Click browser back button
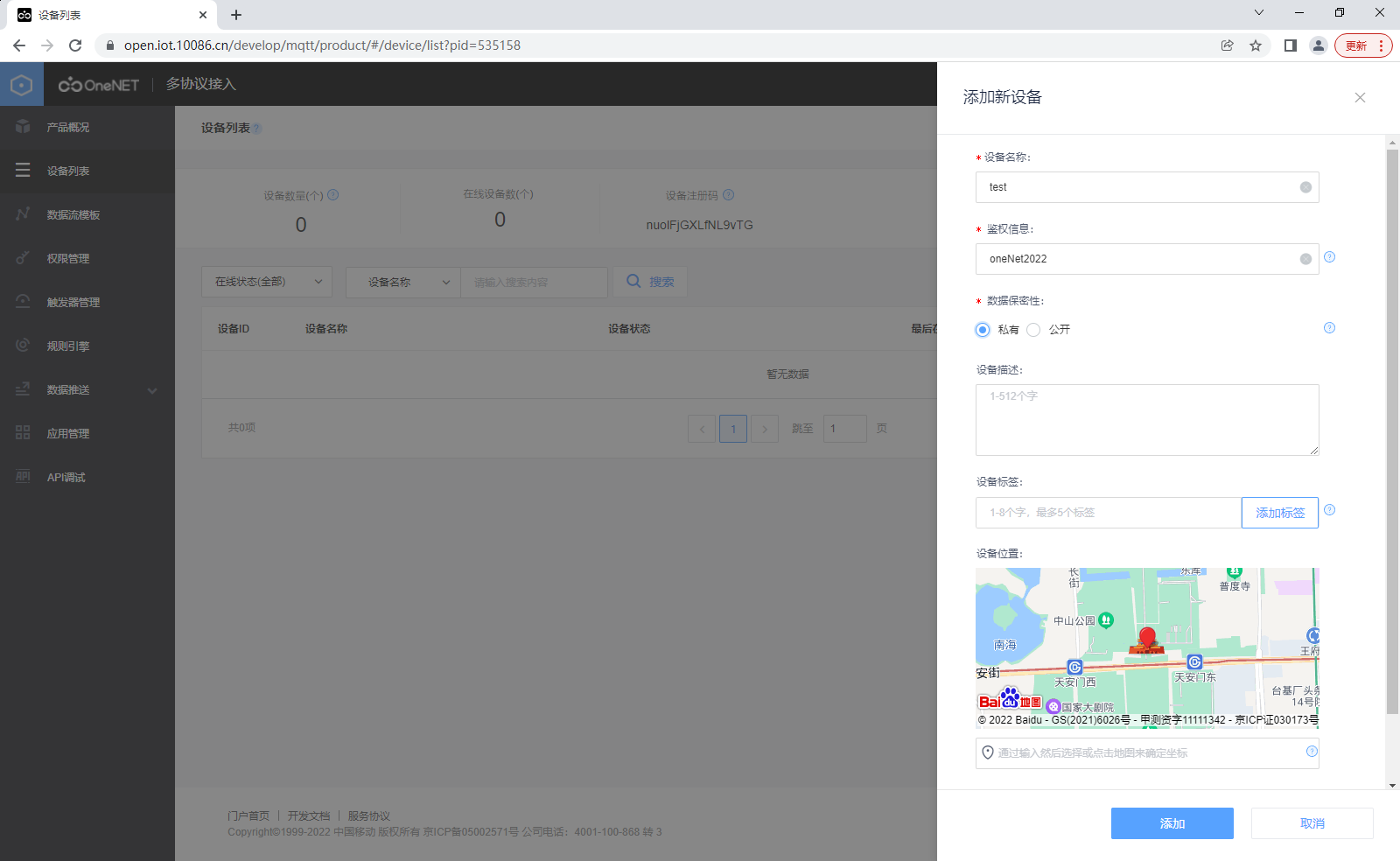 [x=19, y=45]
